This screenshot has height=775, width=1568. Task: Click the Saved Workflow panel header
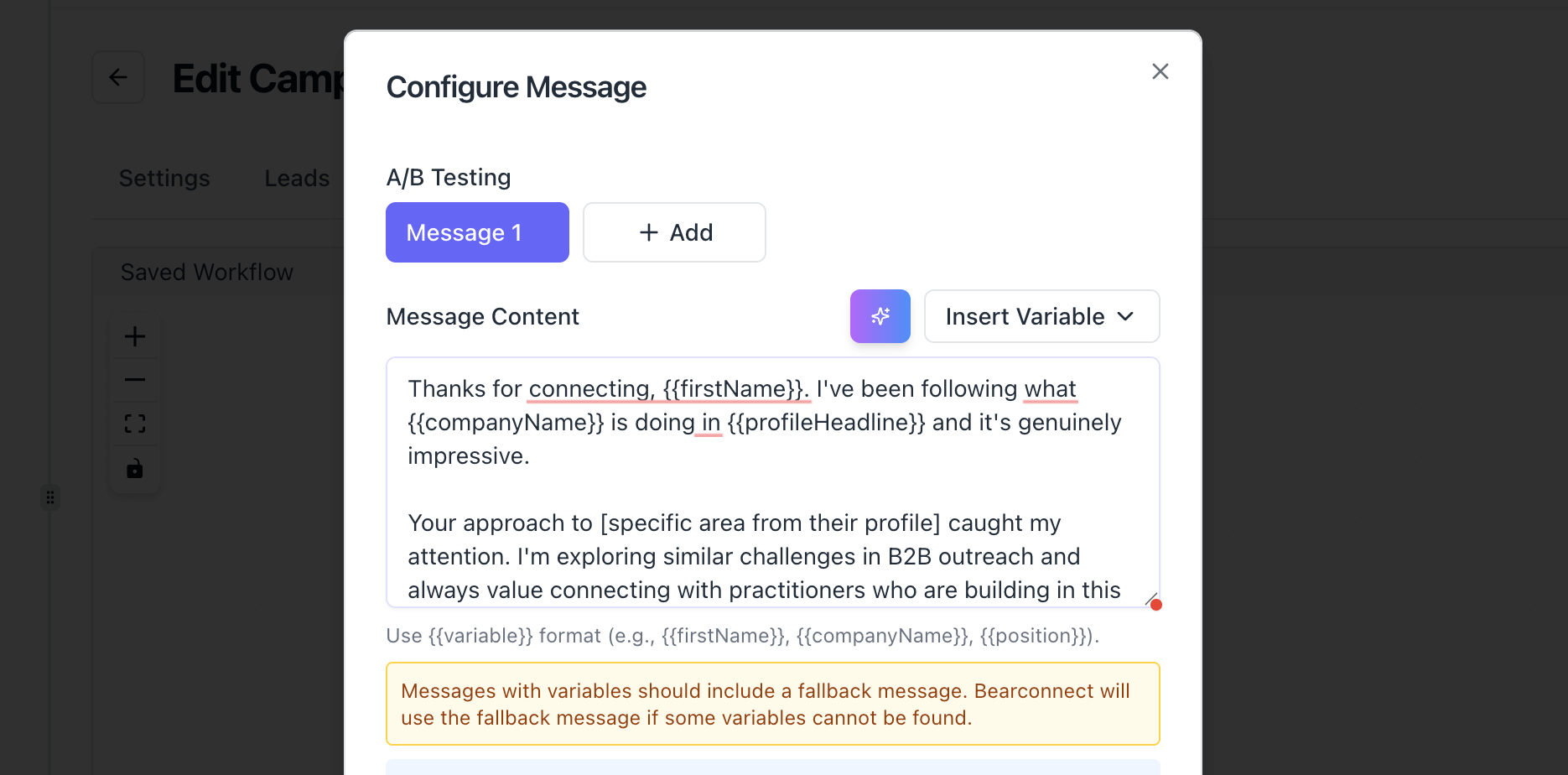pyautogui.click(x=207, y=272)
